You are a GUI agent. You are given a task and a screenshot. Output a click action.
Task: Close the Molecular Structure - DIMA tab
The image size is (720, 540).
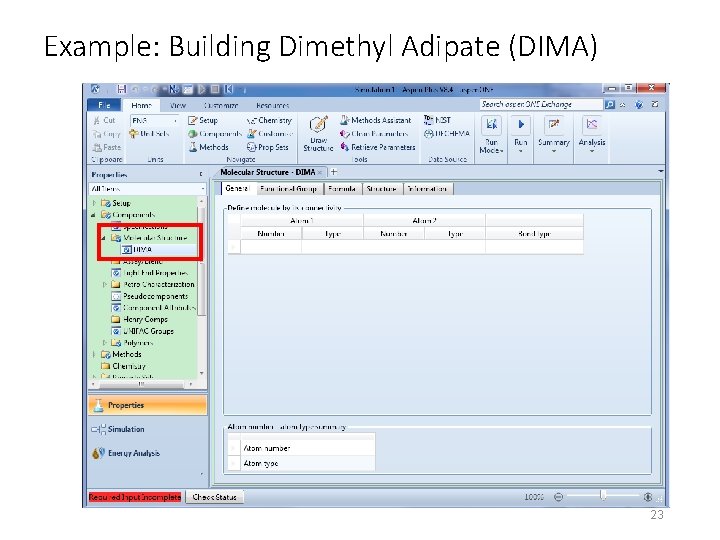click(320, 173)
